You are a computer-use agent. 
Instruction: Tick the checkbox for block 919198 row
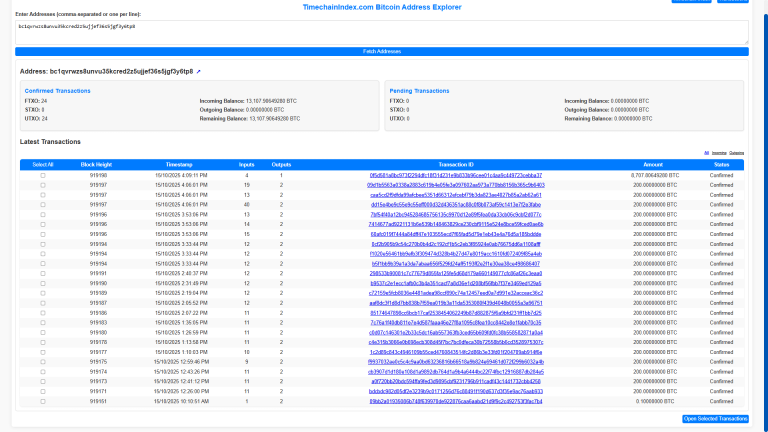[x=43, y=175]
